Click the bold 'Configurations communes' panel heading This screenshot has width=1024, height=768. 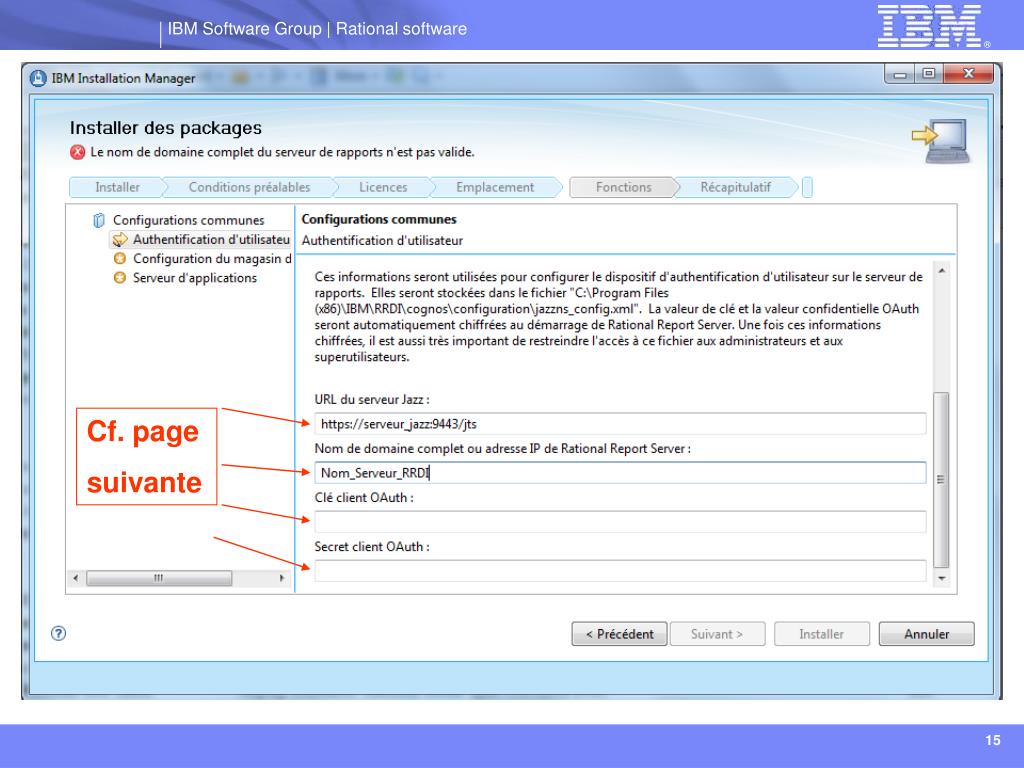pos(379,219)
